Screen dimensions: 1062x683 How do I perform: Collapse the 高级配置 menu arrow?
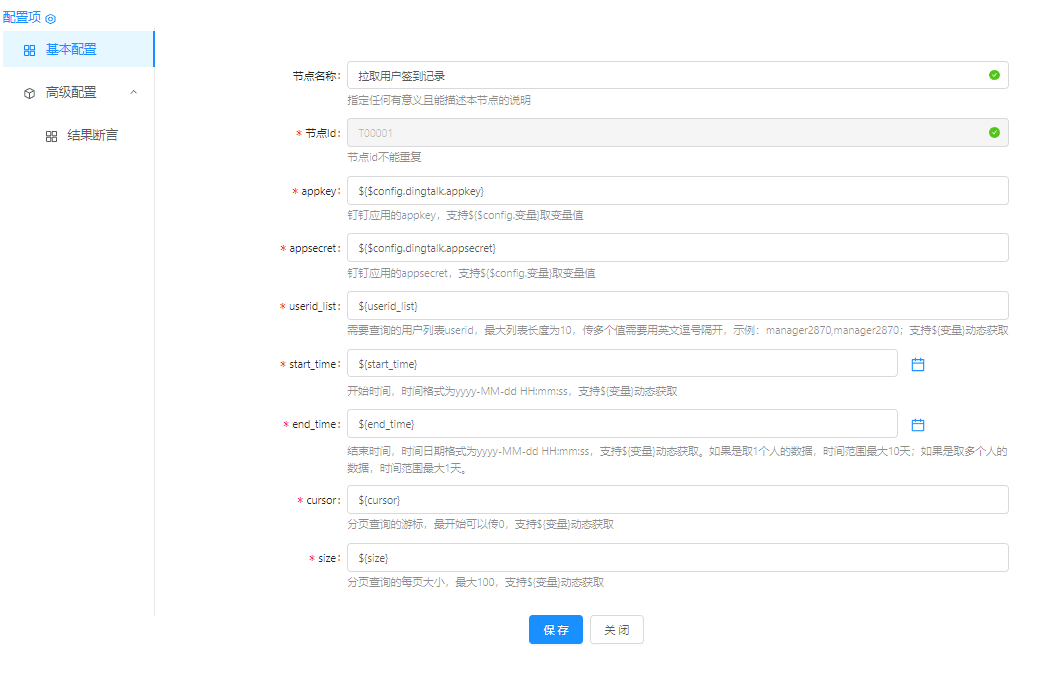click(134, 92)
